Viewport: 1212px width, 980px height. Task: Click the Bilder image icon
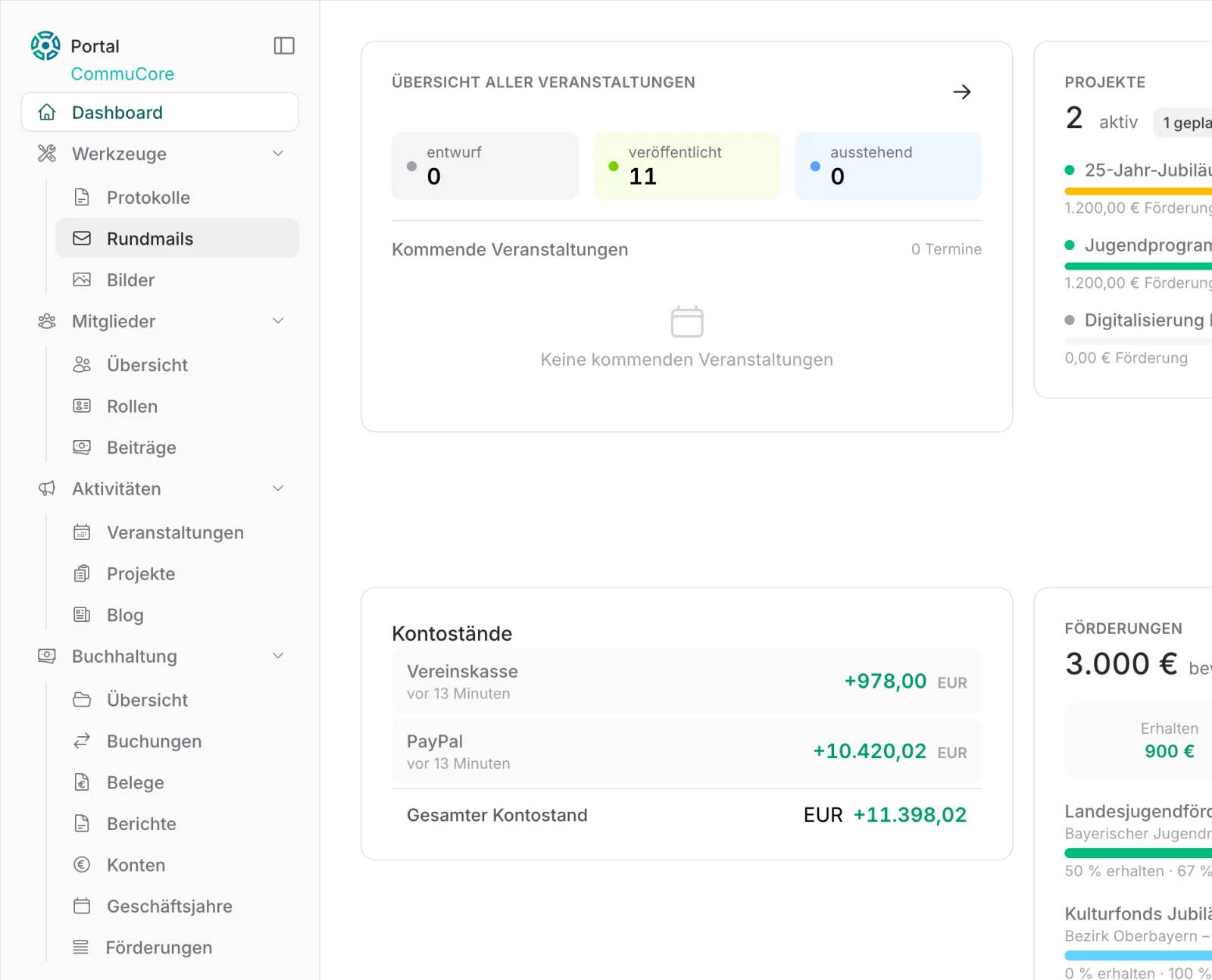point(82,279)
